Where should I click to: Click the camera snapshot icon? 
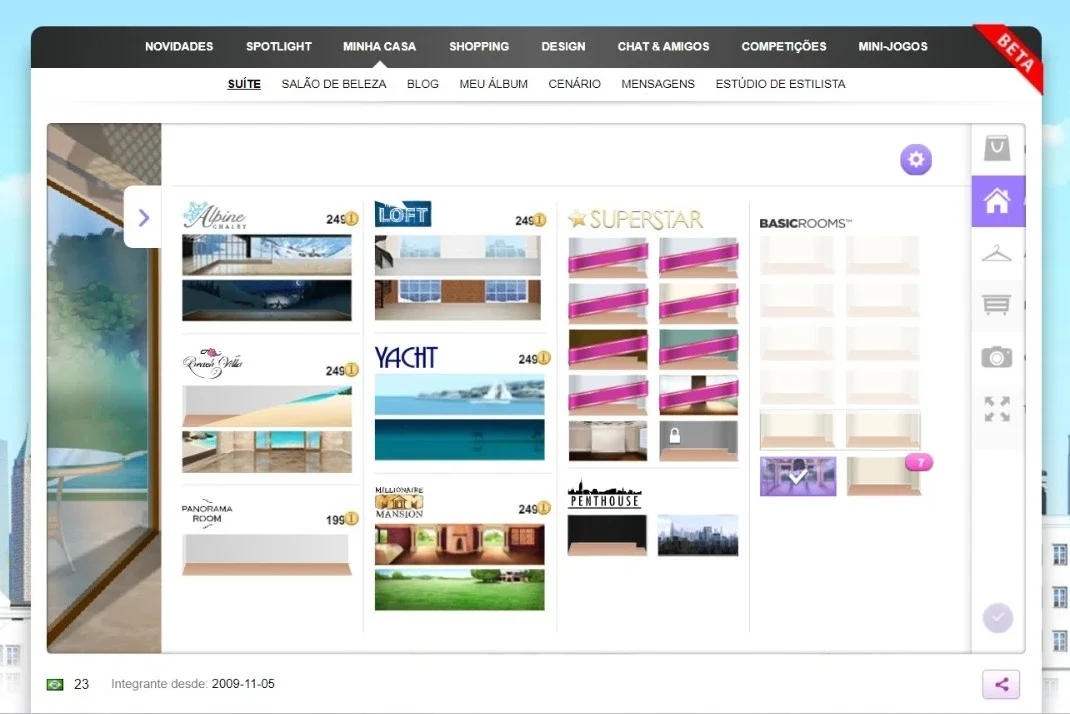(997, 357)
